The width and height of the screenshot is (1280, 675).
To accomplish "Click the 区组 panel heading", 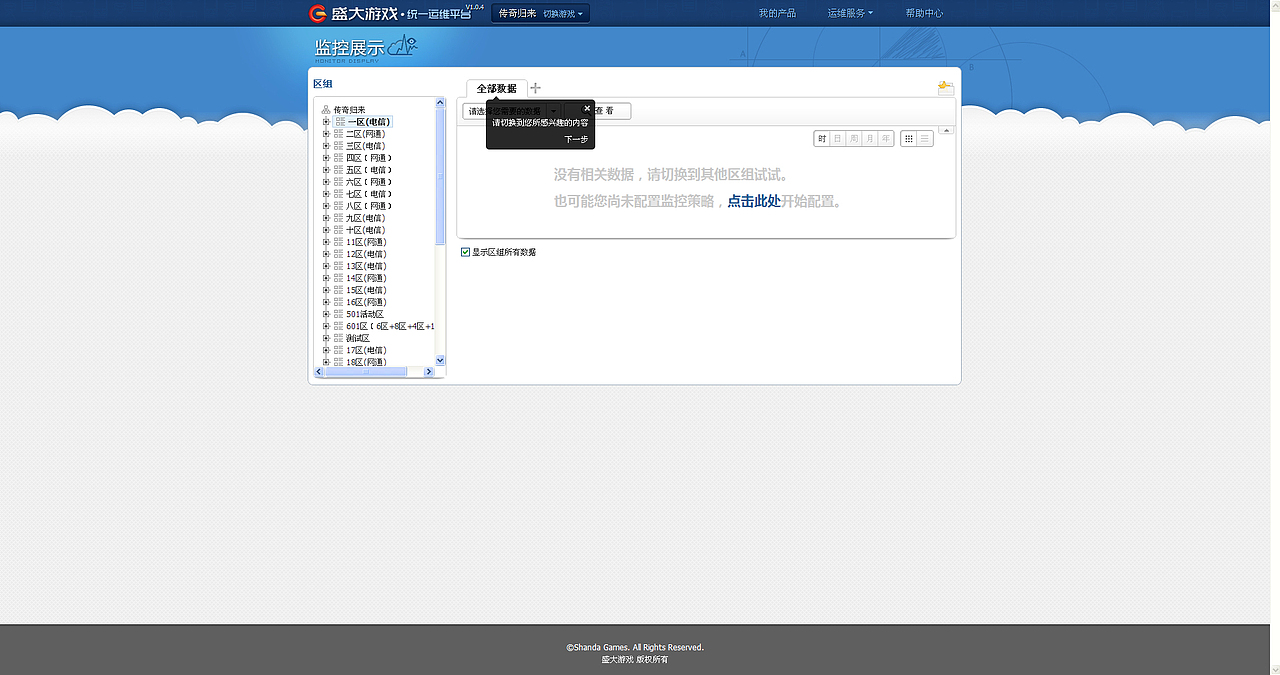I will [323, 84].
